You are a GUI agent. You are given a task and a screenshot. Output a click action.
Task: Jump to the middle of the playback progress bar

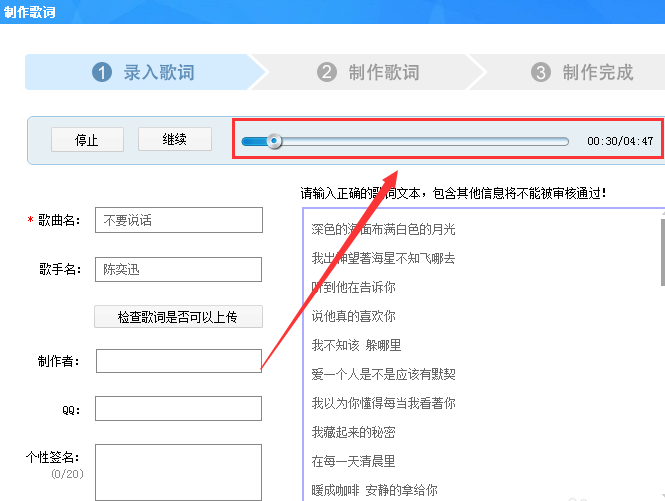405,141
